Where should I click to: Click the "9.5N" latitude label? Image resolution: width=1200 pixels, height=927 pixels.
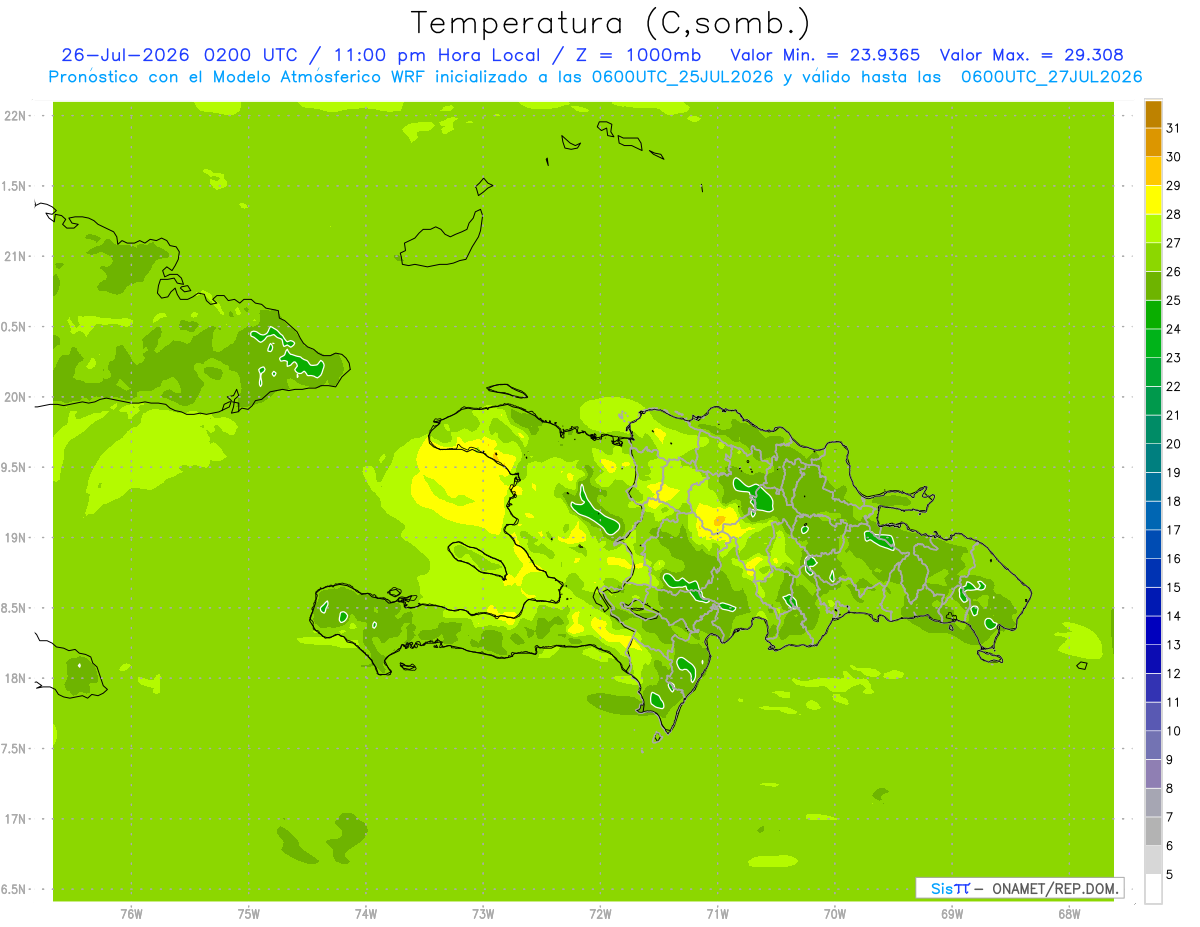pos(15,467)
